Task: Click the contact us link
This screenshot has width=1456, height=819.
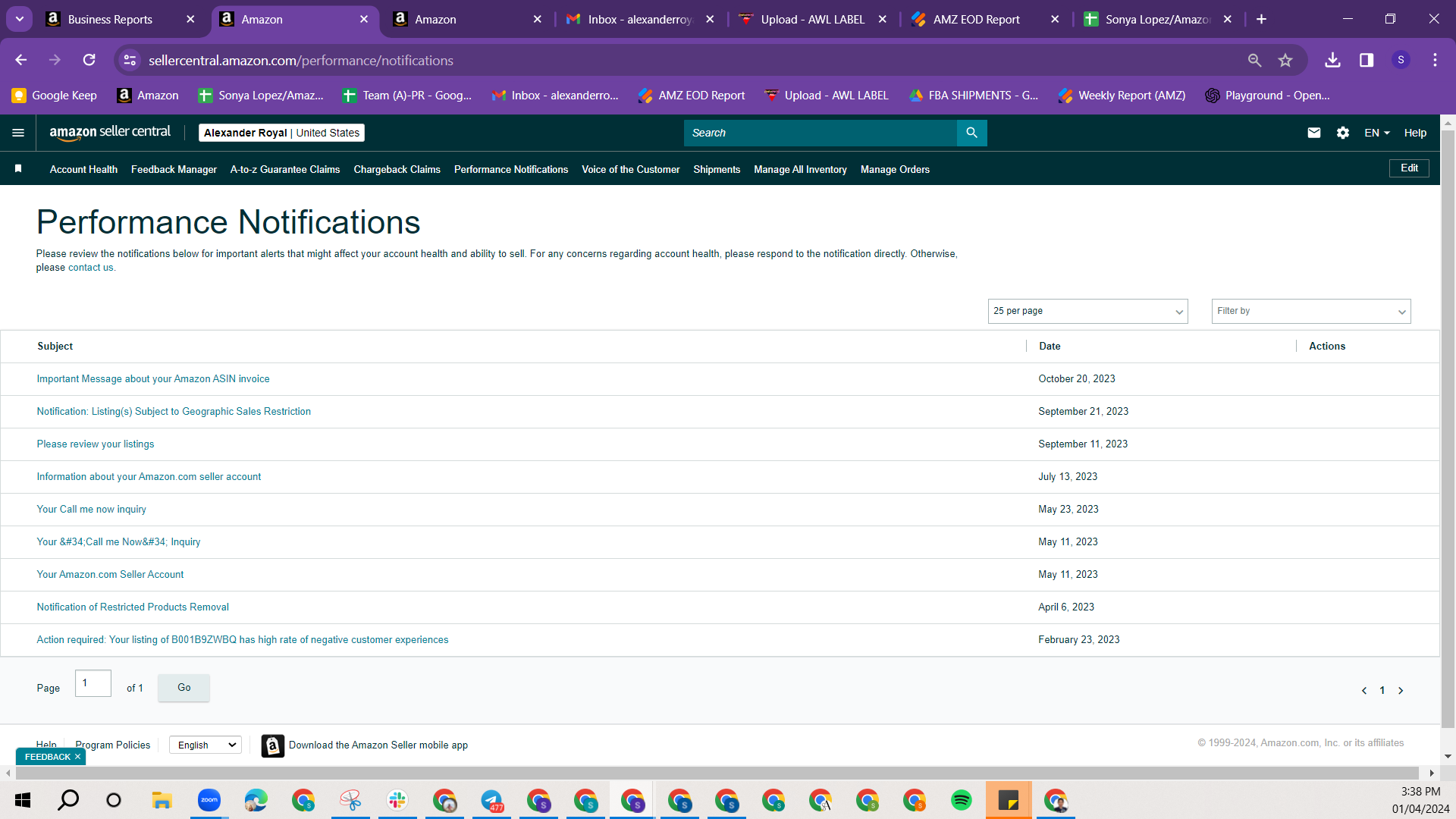Action: click(x=90, y=268)
